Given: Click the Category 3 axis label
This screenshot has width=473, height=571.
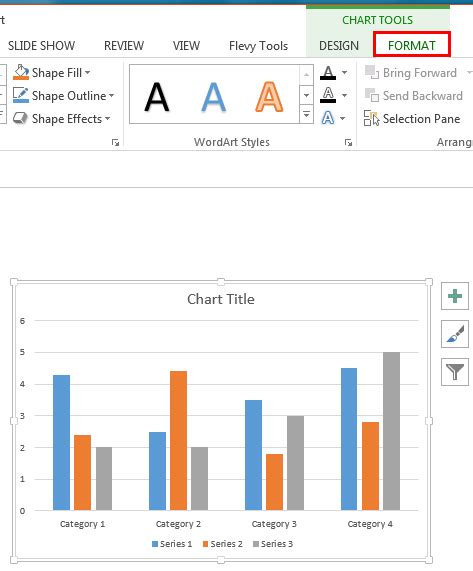Looking at the screenshot, I should pos(274,524).
